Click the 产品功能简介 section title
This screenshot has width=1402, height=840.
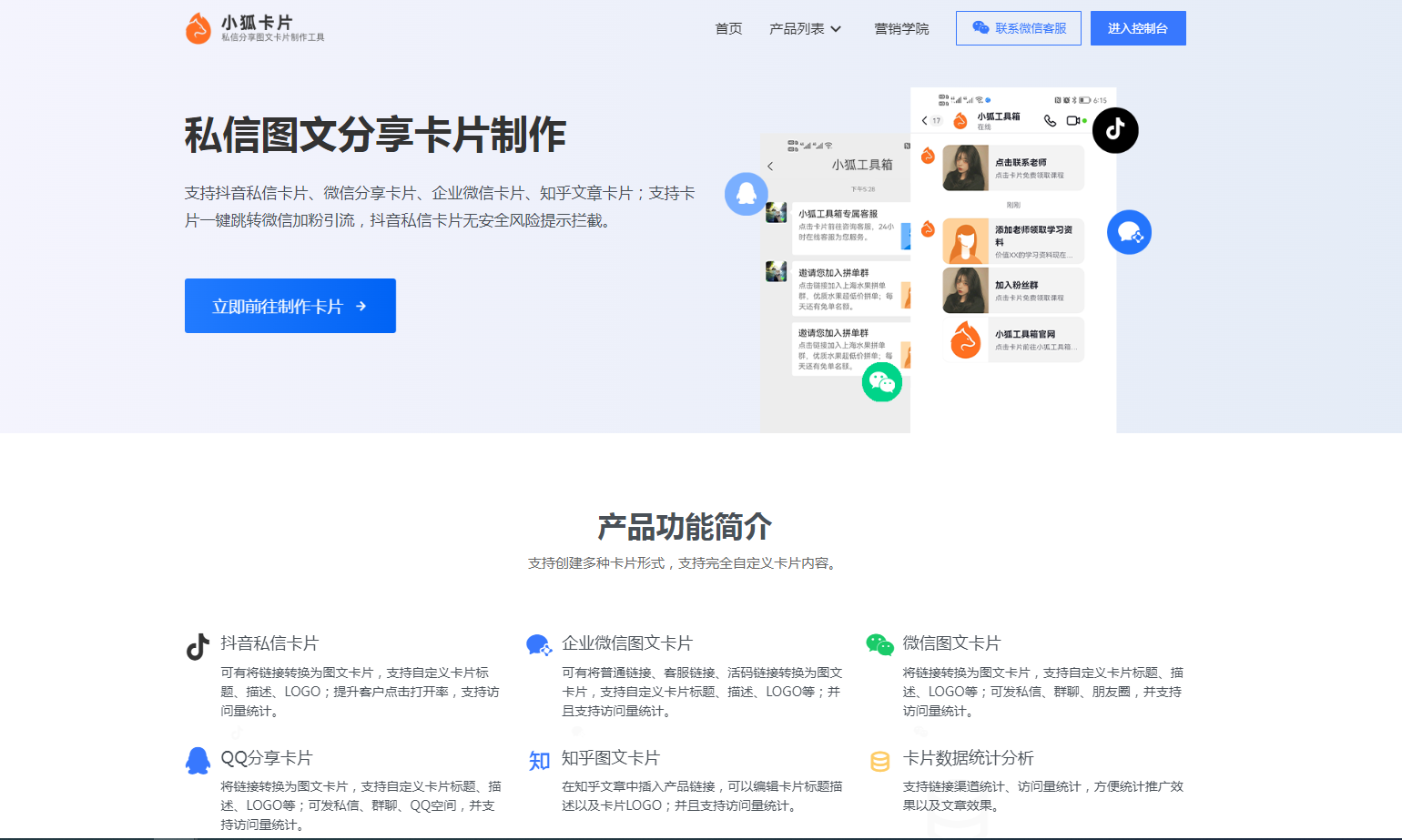tap(685, 527)
